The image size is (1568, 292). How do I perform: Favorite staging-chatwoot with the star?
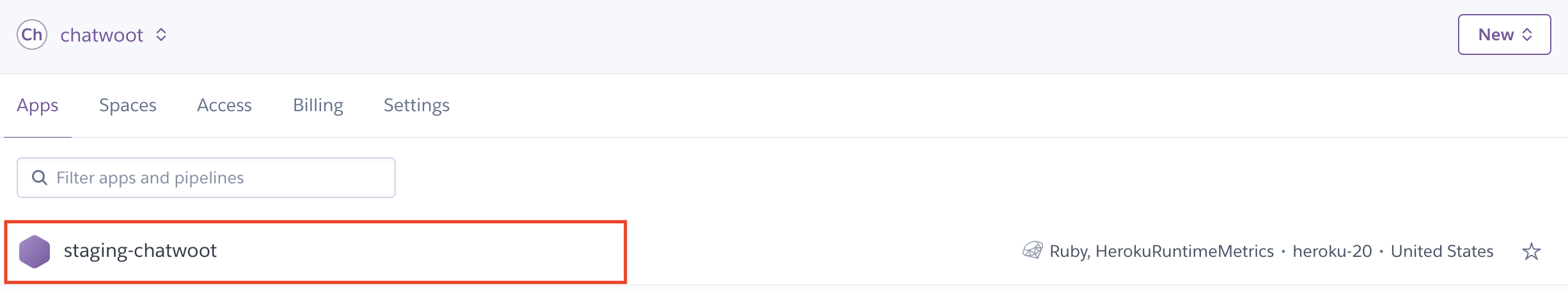1531,251
